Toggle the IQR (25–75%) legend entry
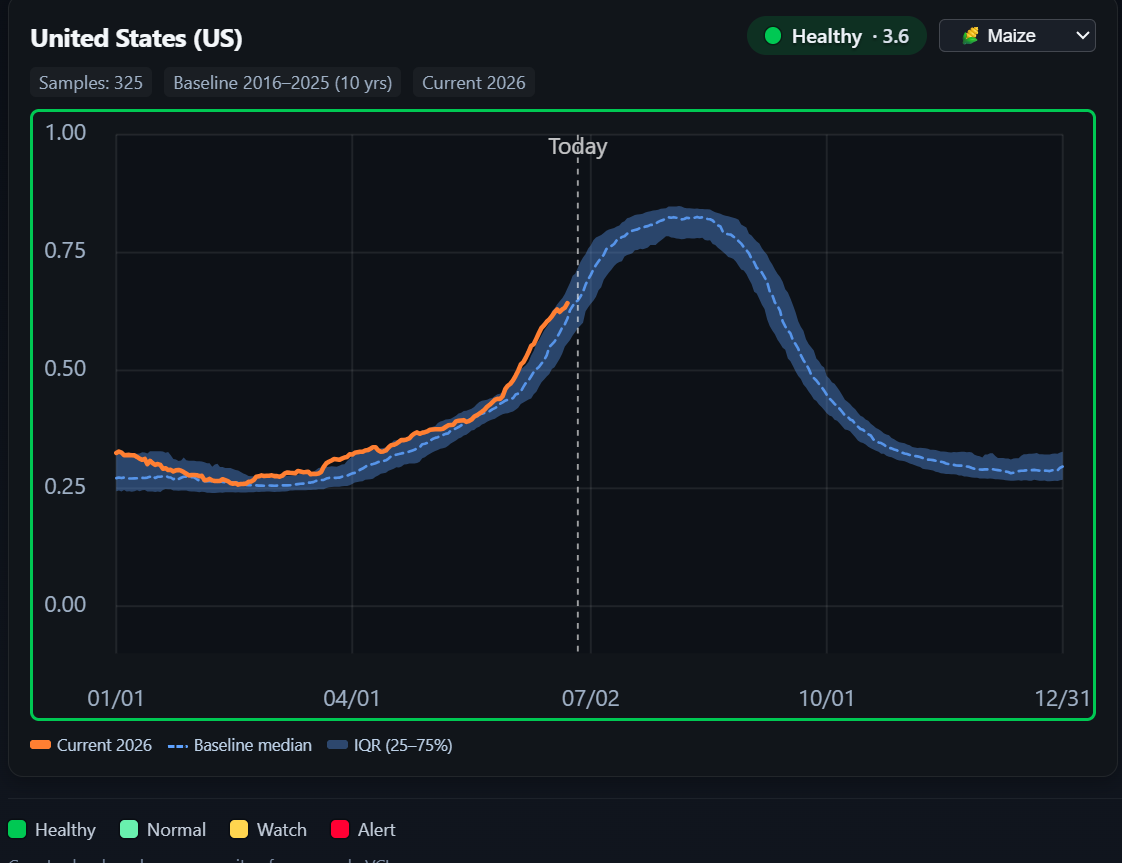This screenshot has width=1122, height=863. (390, 745)
